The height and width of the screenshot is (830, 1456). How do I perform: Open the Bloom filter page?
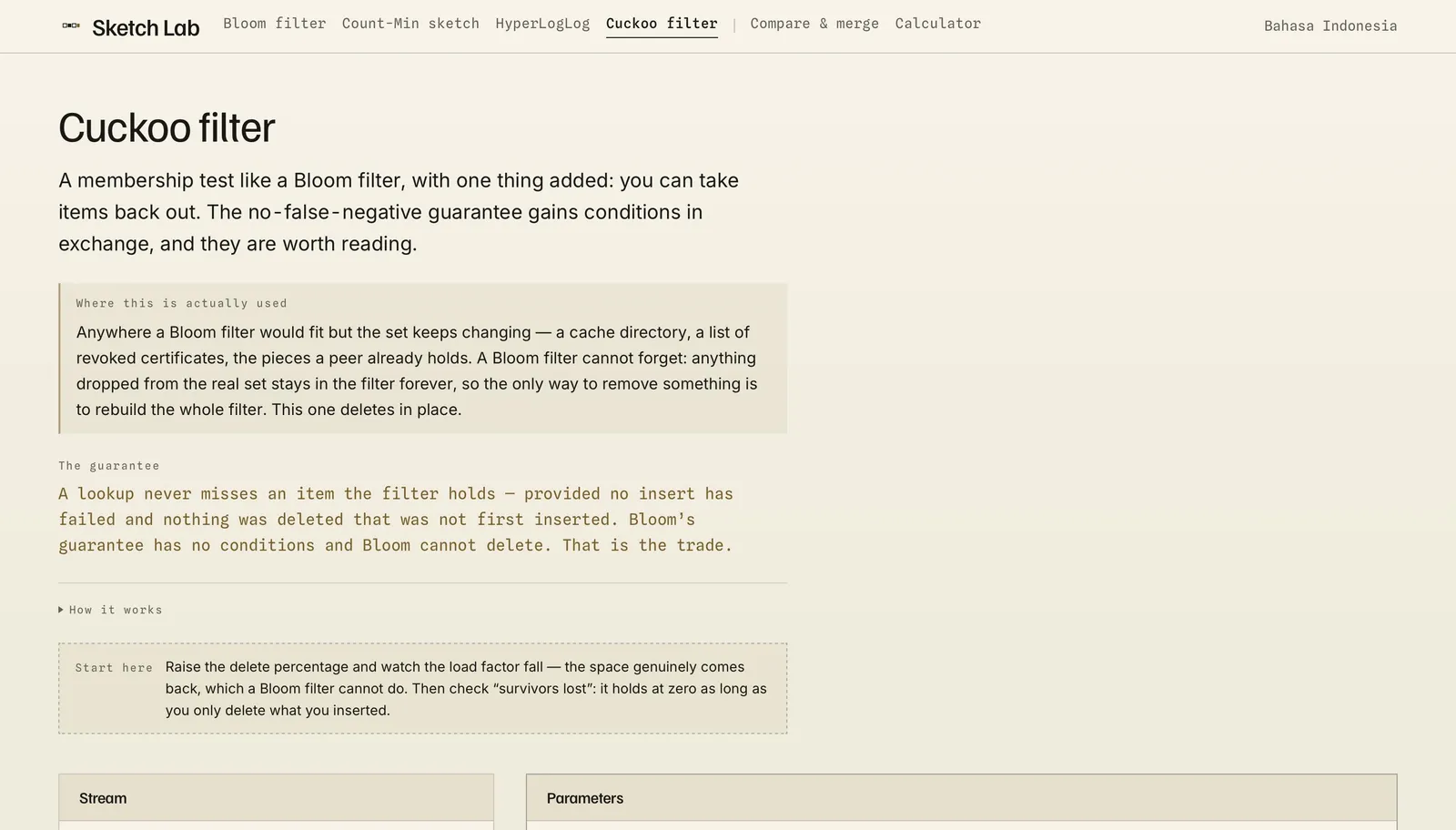[x=275, y=24]
